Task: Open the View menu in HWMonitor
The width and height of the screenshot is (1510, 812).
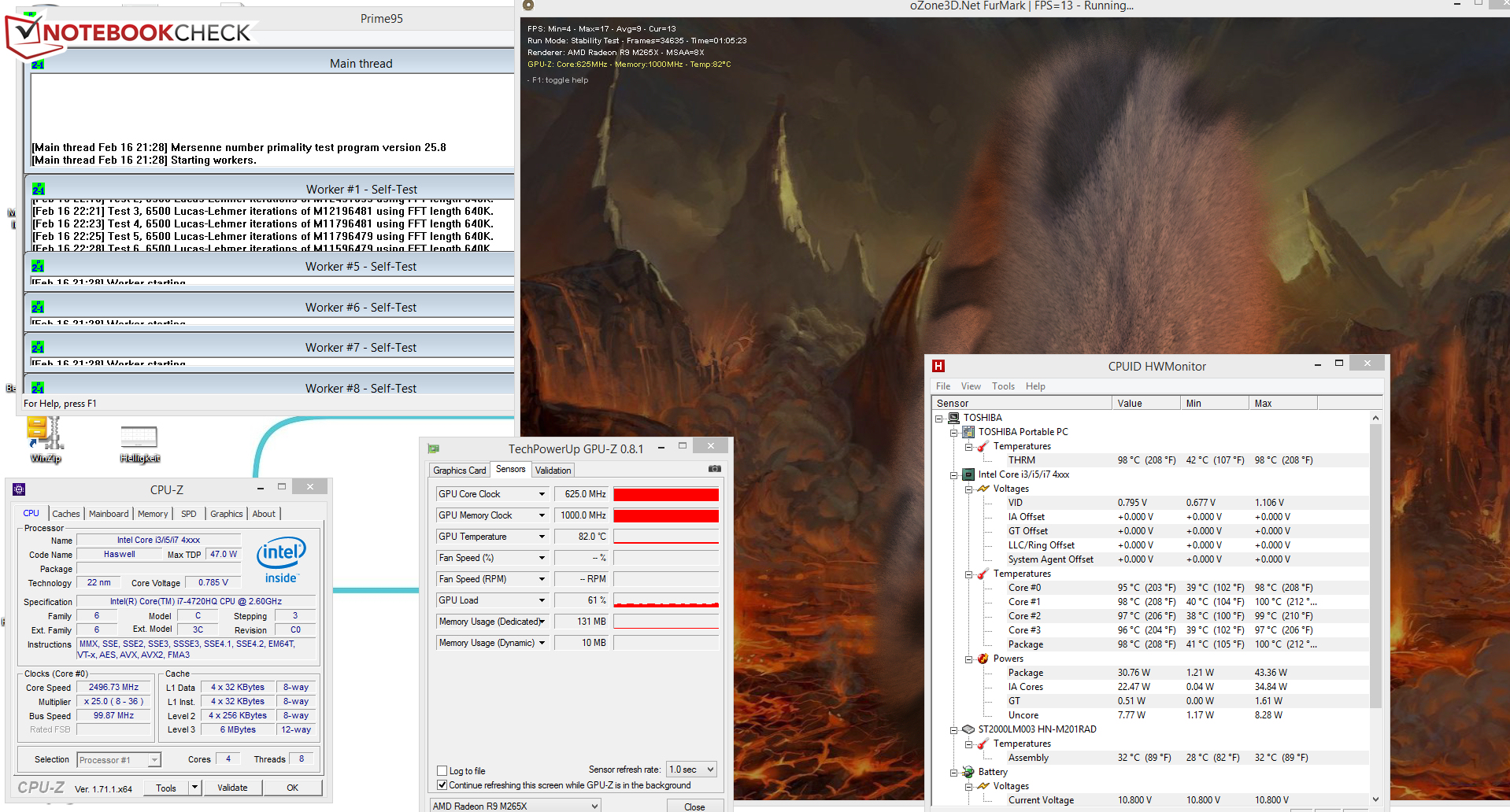Action: tap(971, 386)
